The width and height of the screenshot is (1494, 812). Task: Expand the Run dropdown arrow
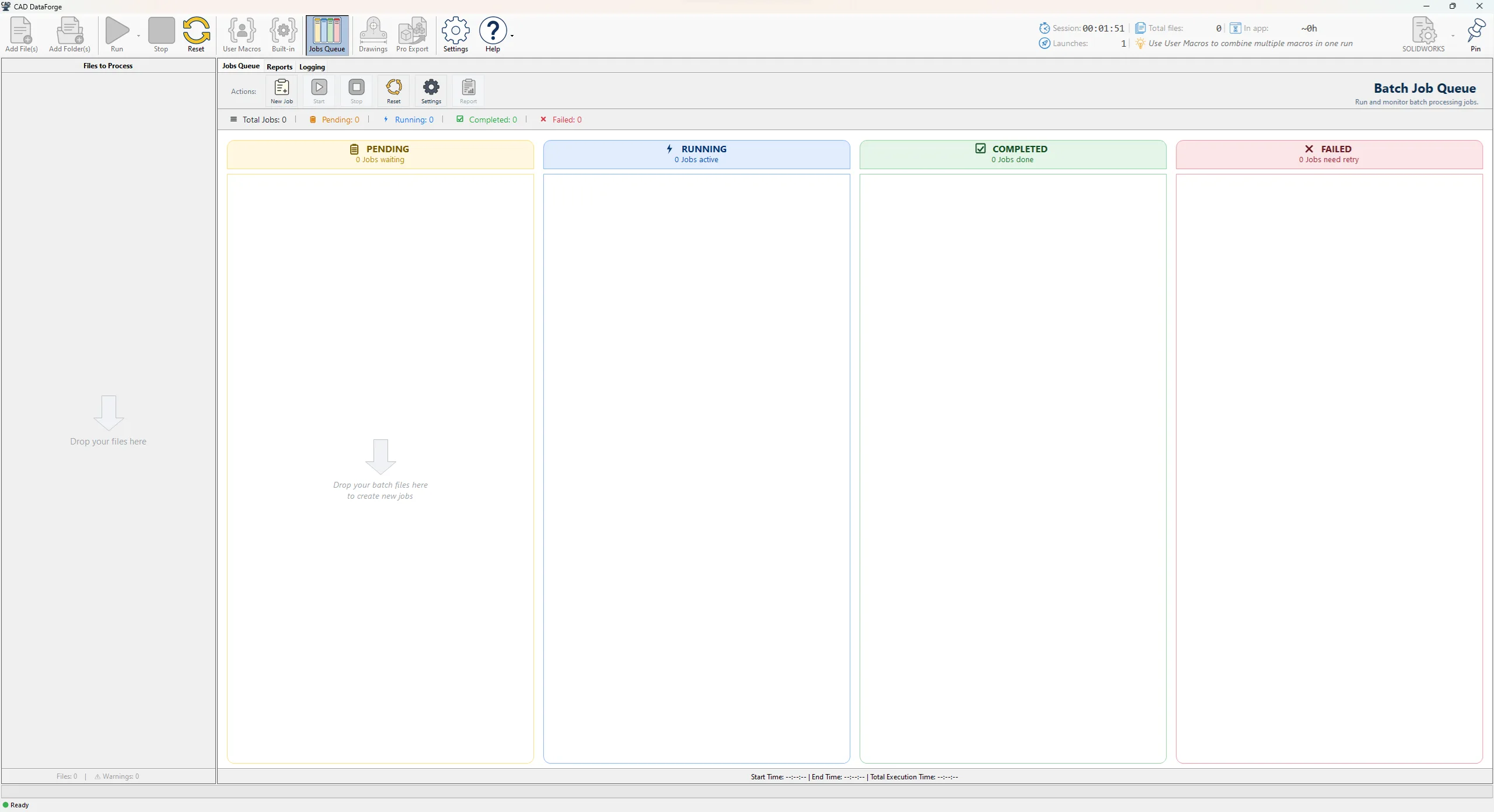(139, 36)
